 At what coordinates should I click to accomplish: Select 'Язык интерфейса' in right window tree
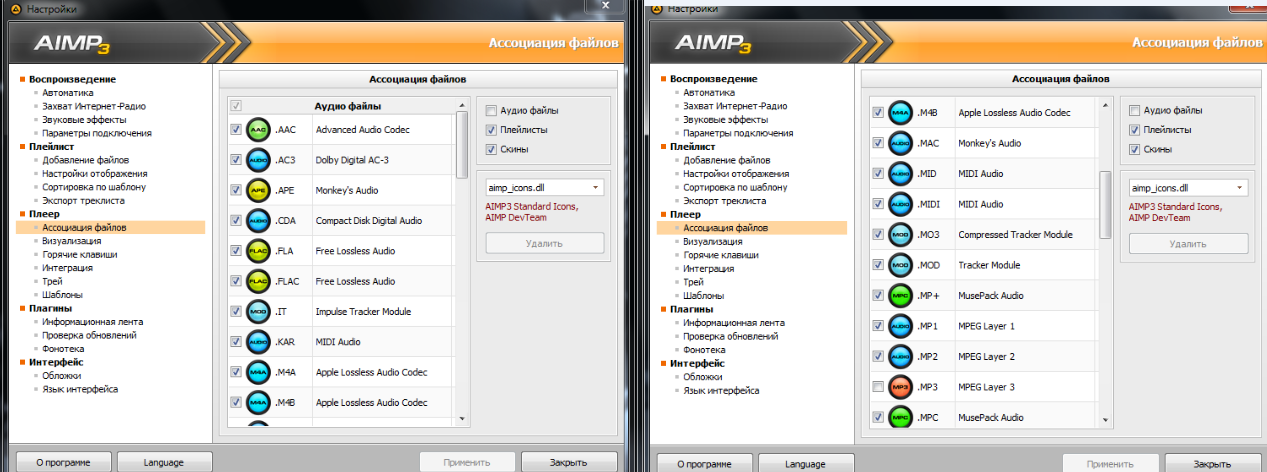point(721,390)
